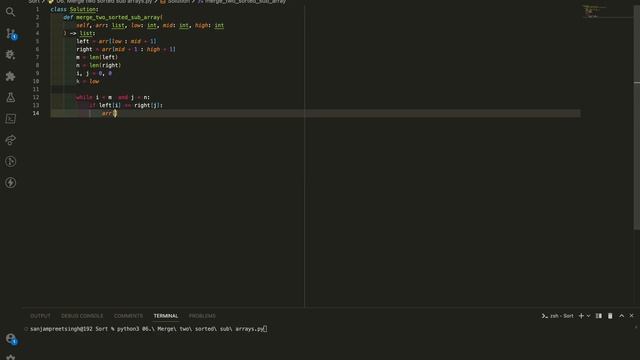Open the launch profile dropdown arrow
Screen dimensions: 640x360
(588, 316)
